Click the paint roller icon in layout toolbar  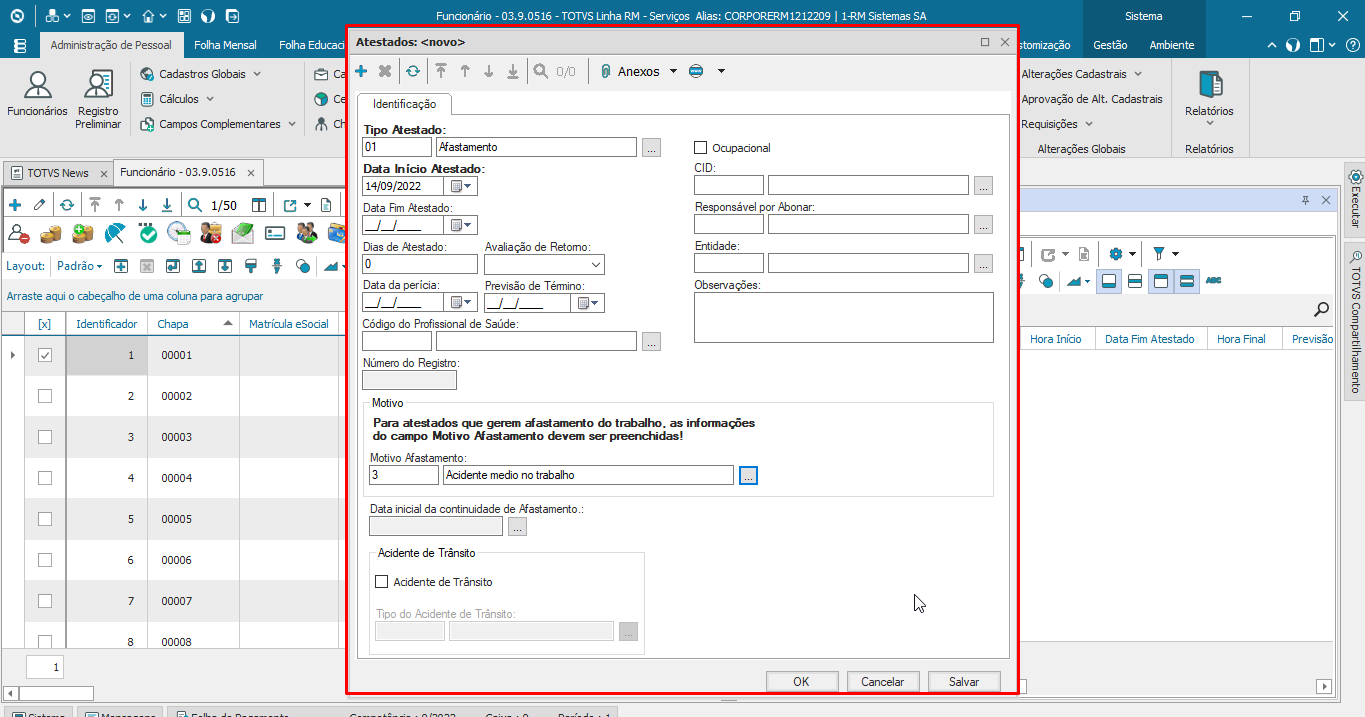coord(251,266)
